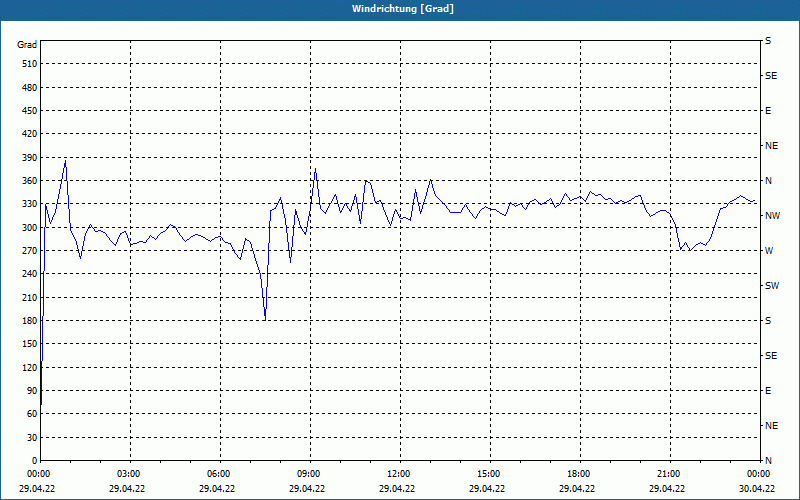Click the 0 y-axis value
This screenshot has width=800, height=500.
pyautogui.click(x=34, y=460)
